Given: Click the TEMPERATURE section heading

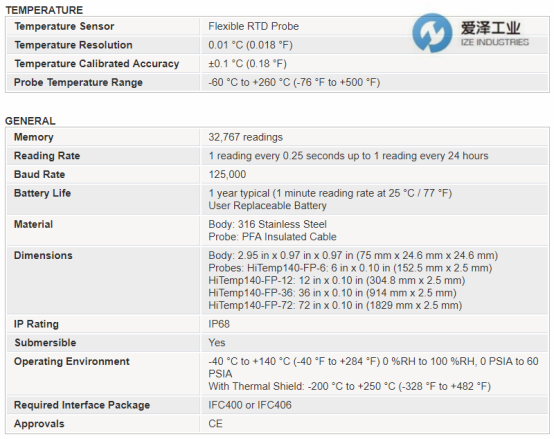Looking at the screenshot, I should tap(44, 10).
